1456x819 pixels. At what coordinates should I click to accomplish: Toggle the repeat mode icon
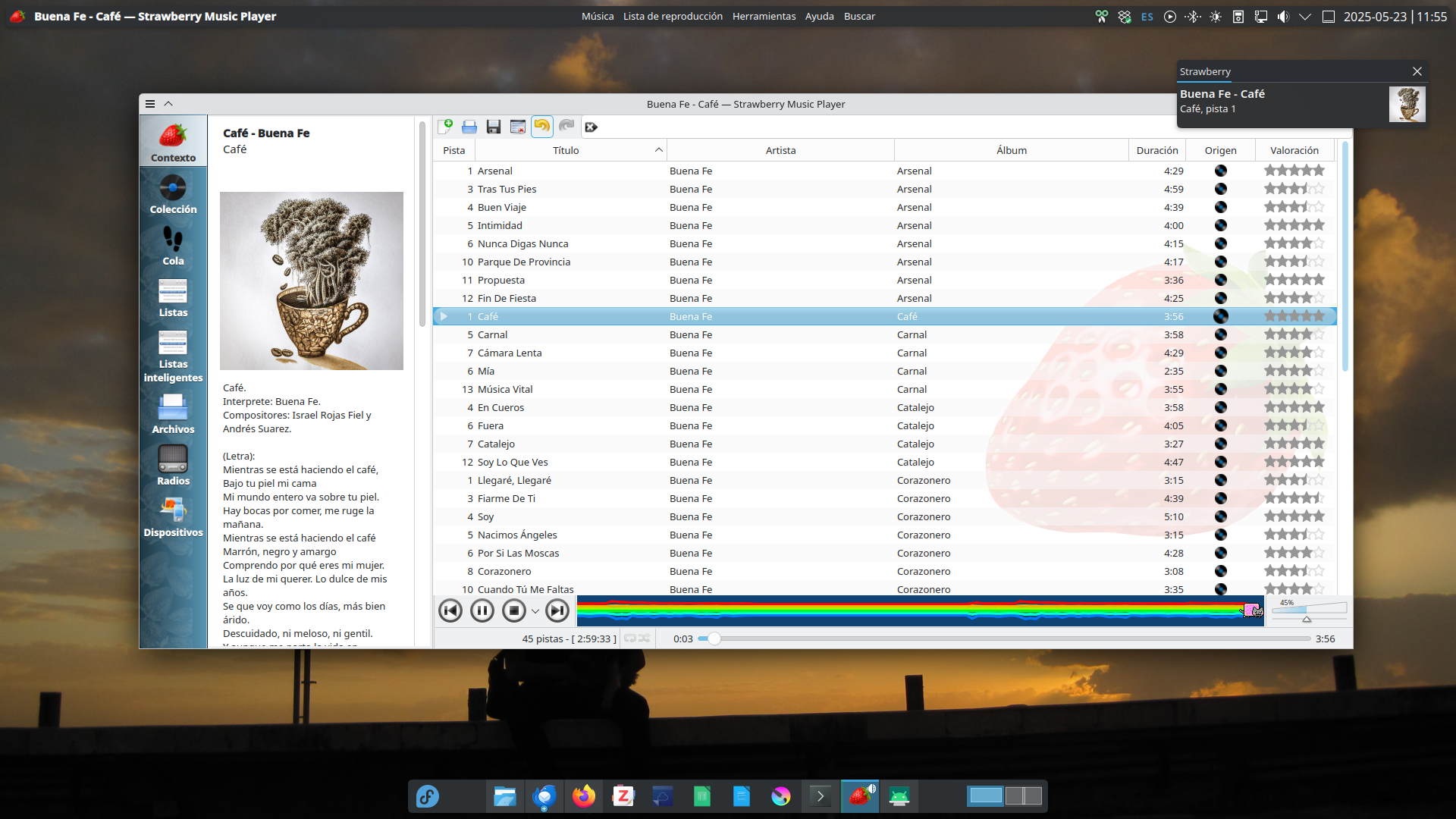tap(629, 639)
